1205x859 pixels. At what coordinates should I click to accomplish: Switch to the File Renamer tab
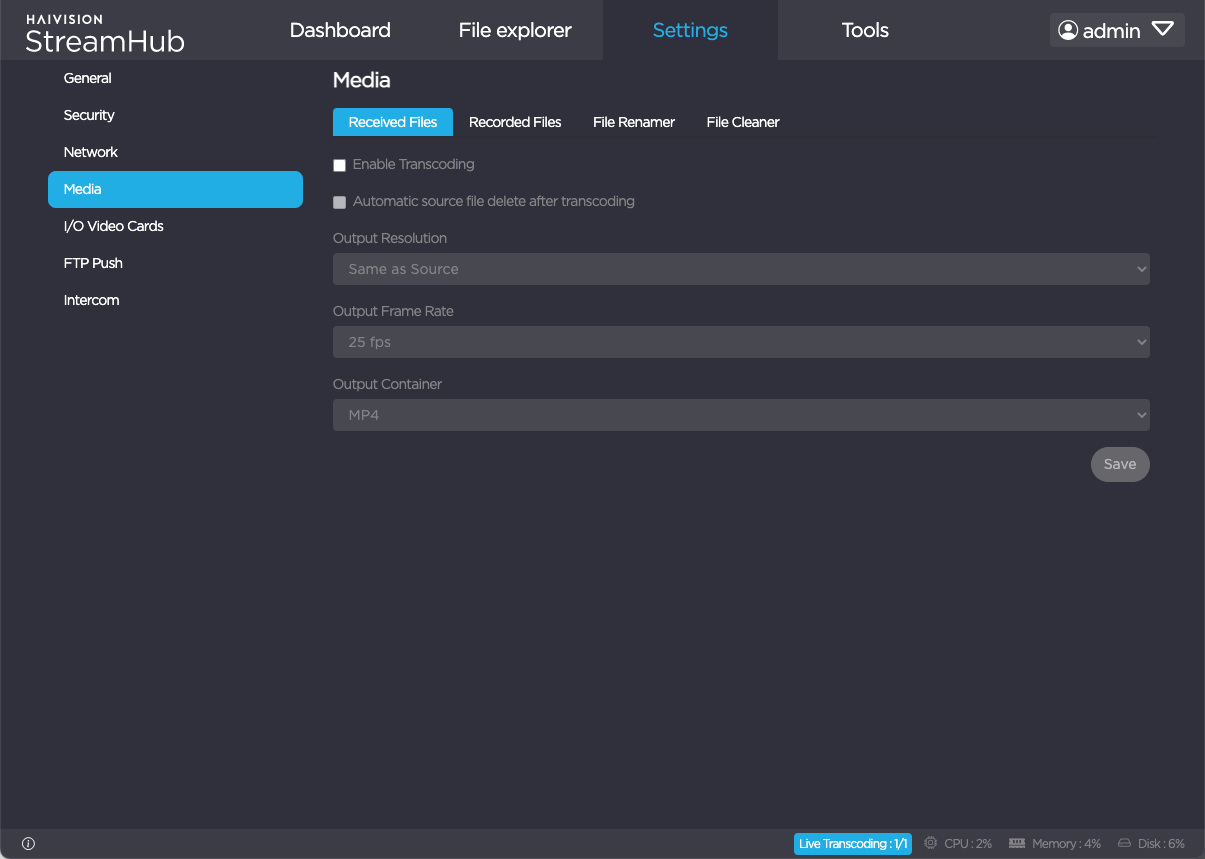click(634, 122)
